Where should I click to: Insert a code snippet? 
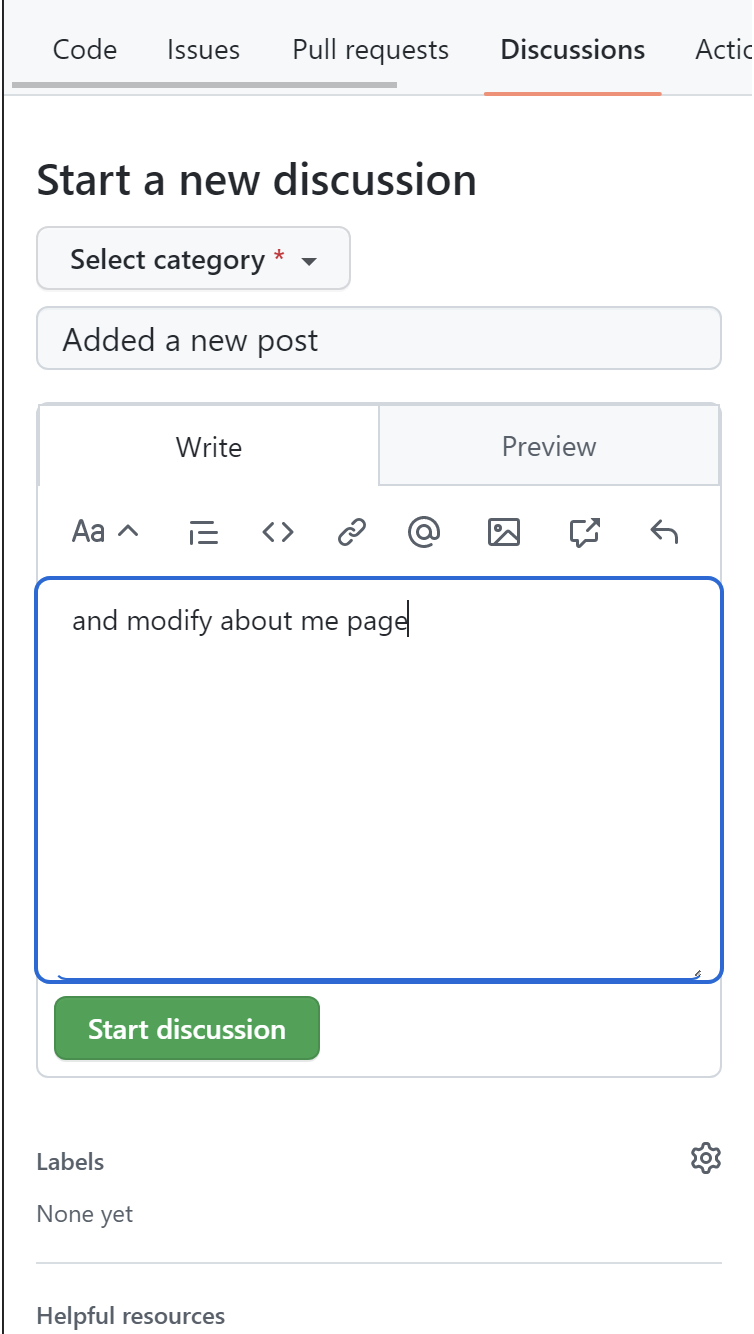pyautogui.click(x=278, y=531)
